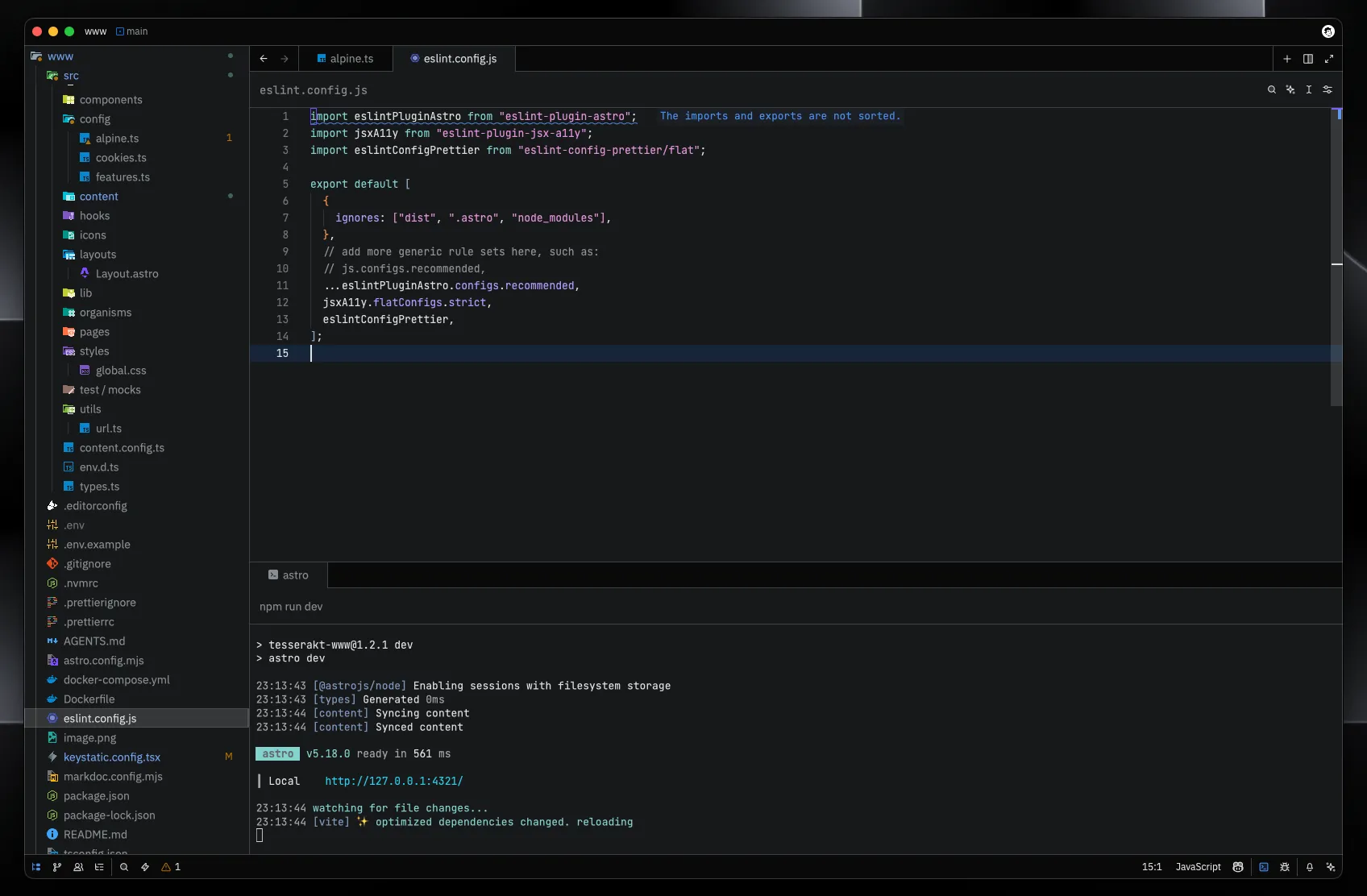
Task: Open the Copilot status icon
Action: [1238, 867]
